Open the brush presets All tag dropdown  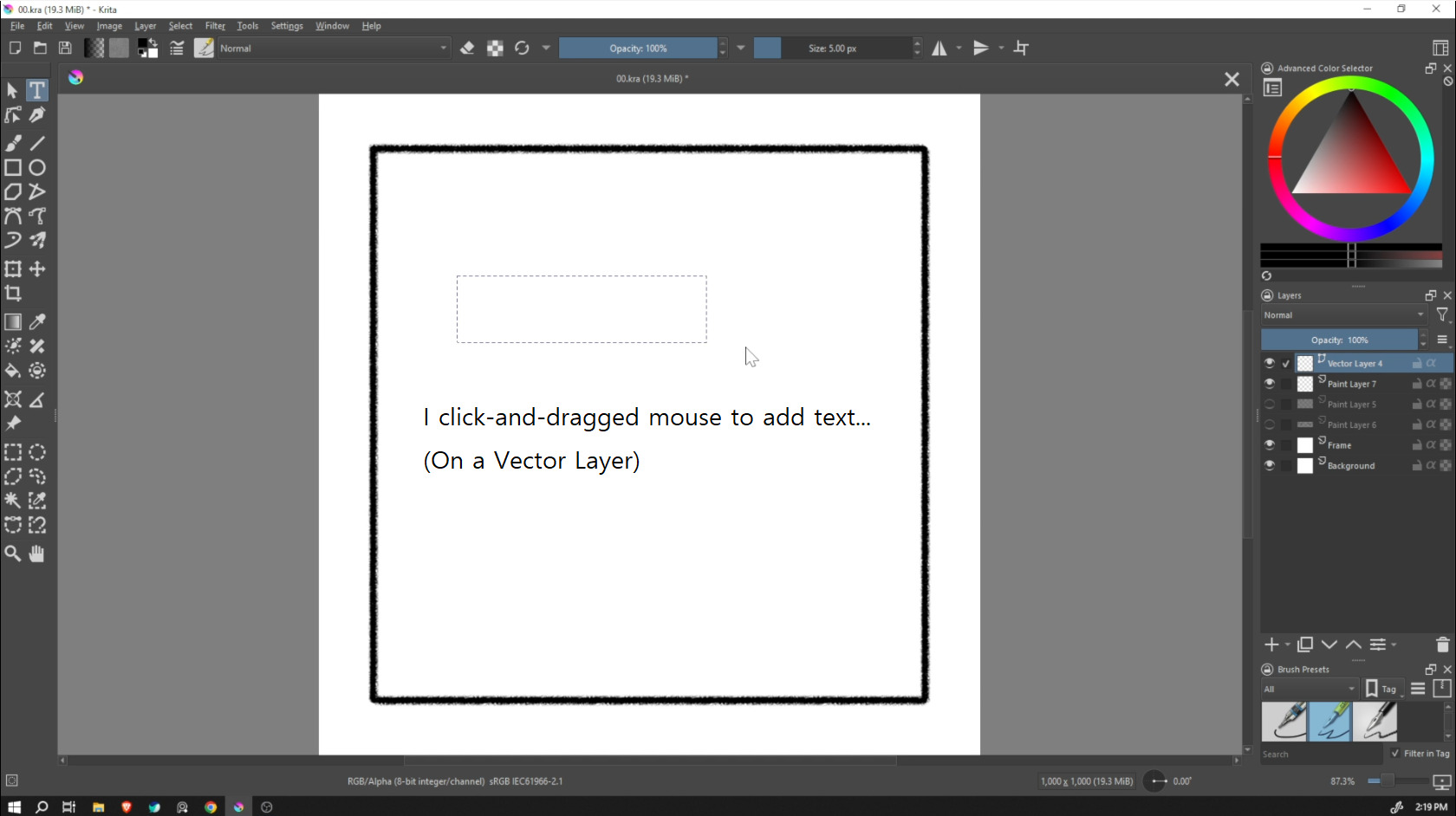point(1309,690)
